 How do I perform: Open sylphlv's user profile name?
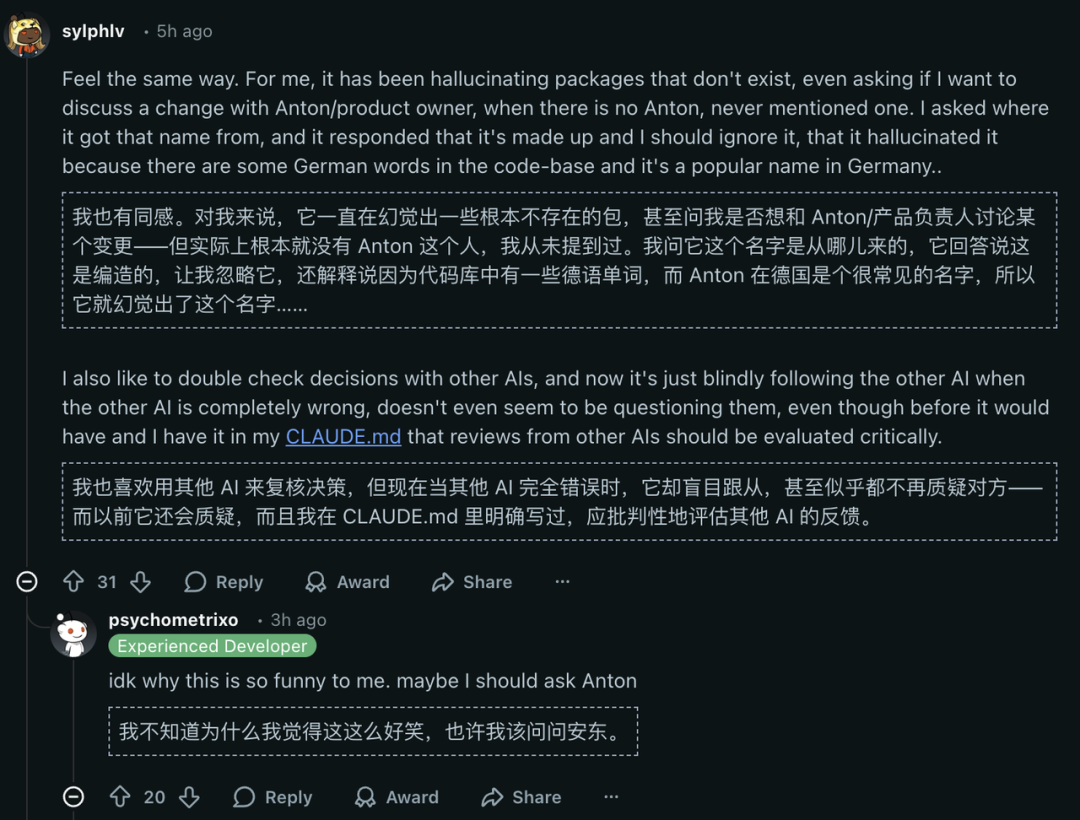(x=93, y=31)
